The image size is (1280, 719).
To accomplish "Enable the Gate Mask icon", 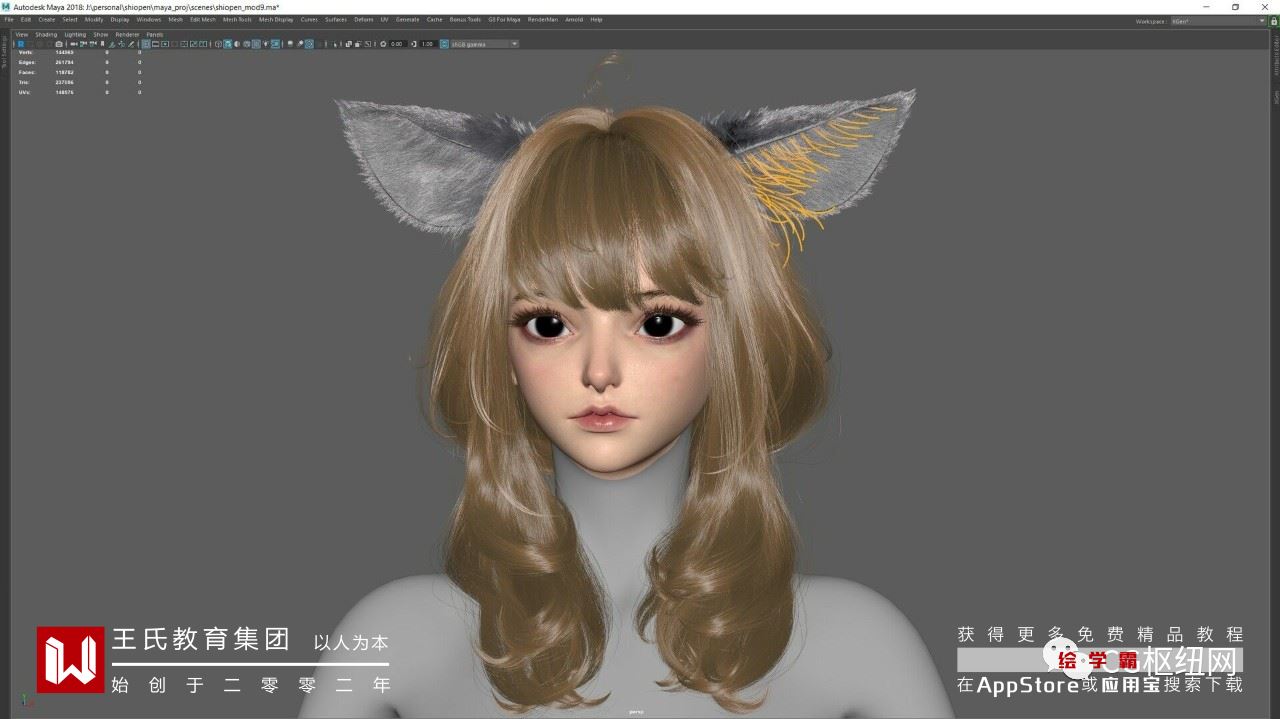I will point(175,44).
